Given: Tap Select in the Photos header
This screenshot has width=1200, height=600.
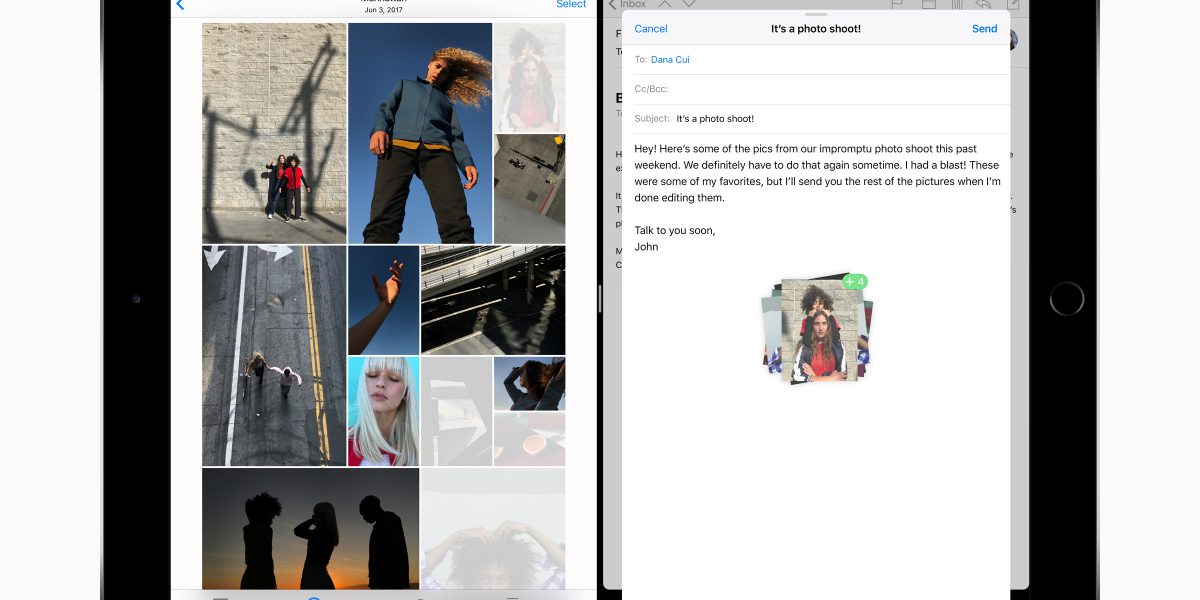Looking at the screenshot, I should pos(571,4).
